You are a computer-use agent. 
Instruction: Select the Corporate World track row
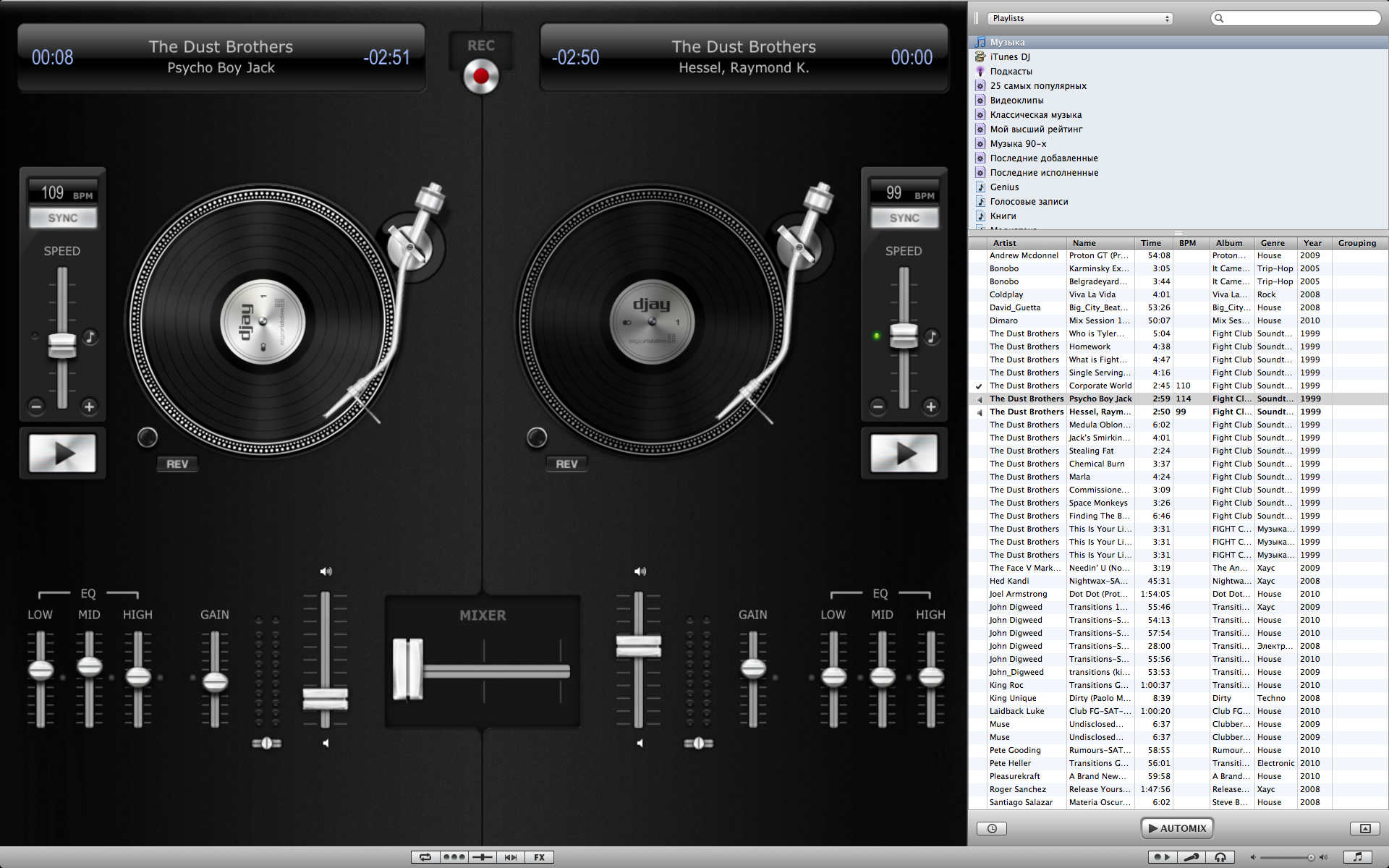pyautogui.click(x=1178, y=386)
